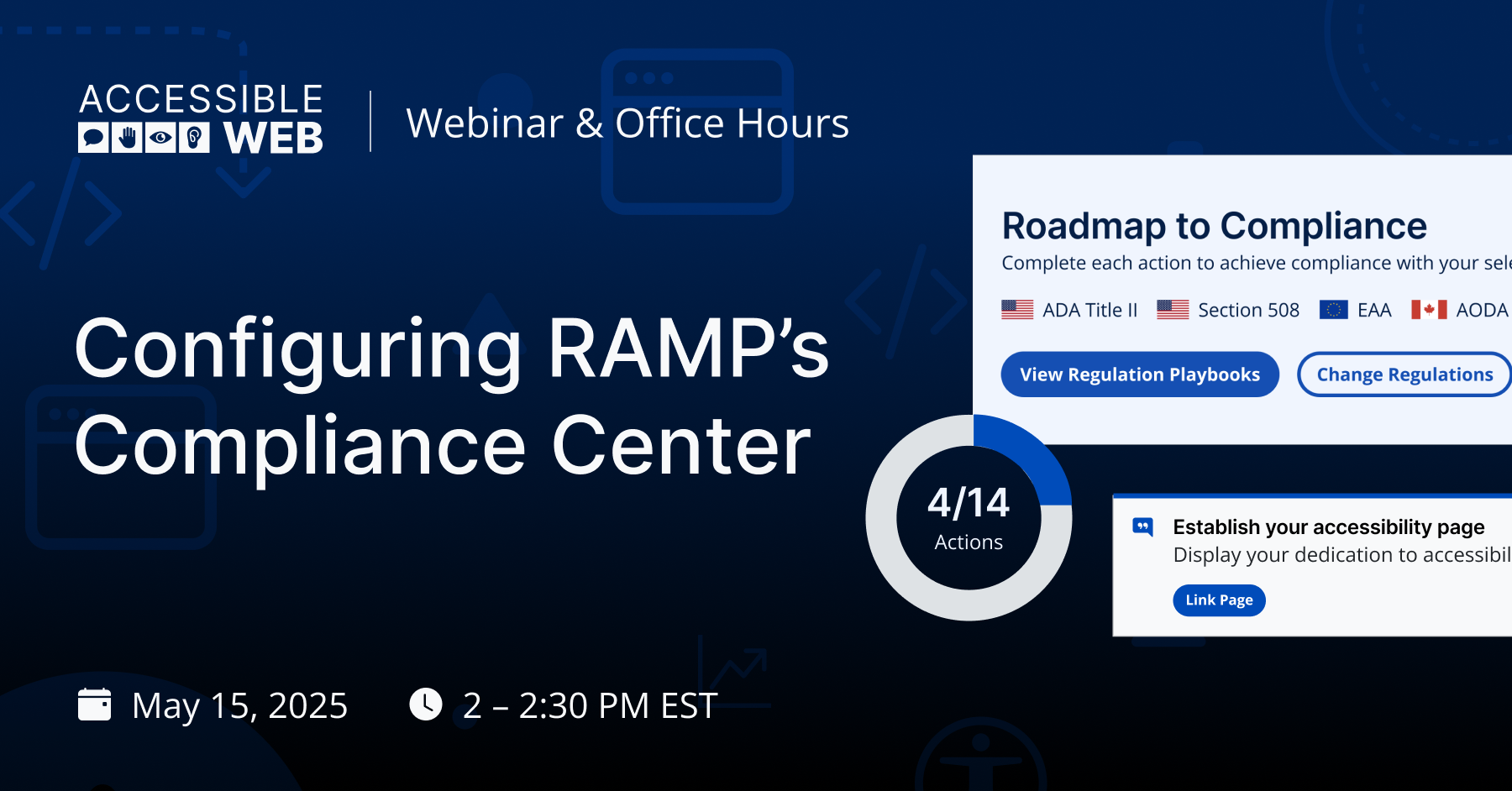This screenshot has width=1512, height=791.
Task: Click the EU flag next to EAA
Action: 1333,310
